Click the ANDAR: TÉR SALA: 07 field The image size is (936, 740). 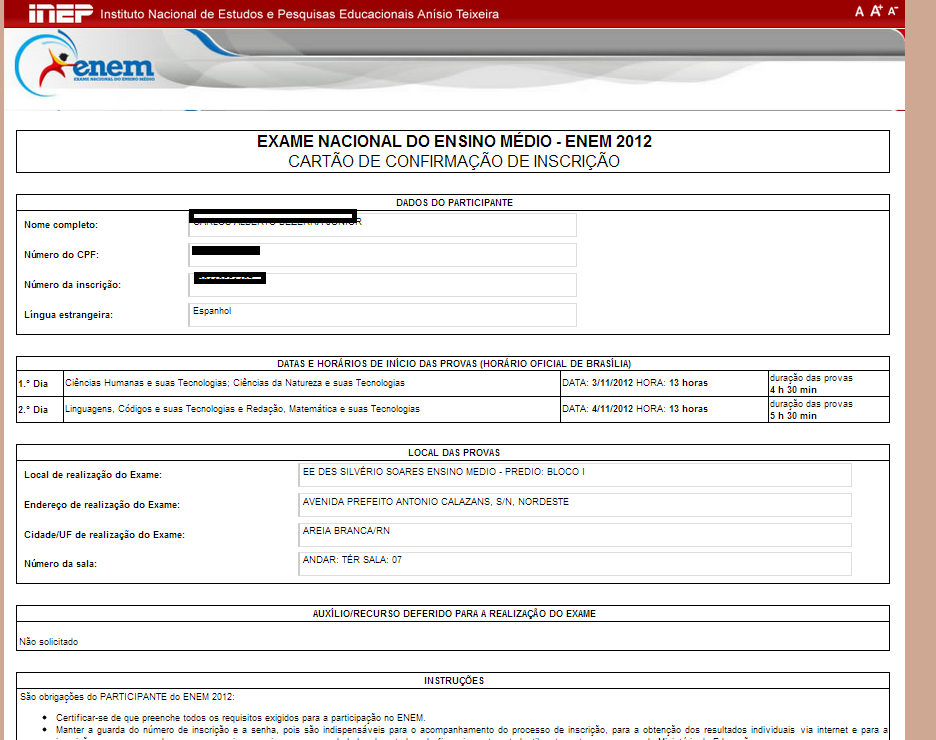click(x=575, y=564)
